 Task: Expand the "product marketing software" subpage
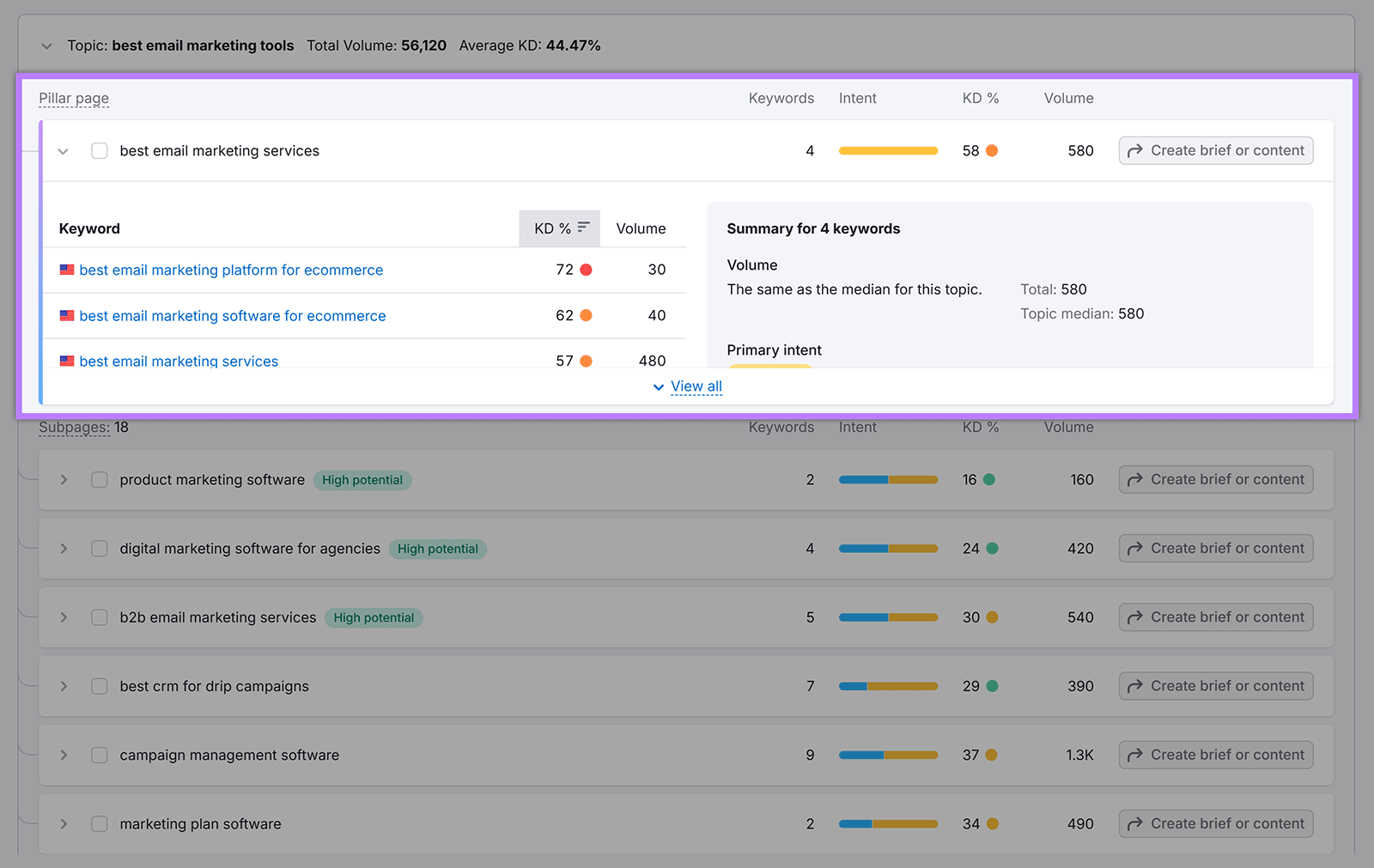[x=63, y=479]
